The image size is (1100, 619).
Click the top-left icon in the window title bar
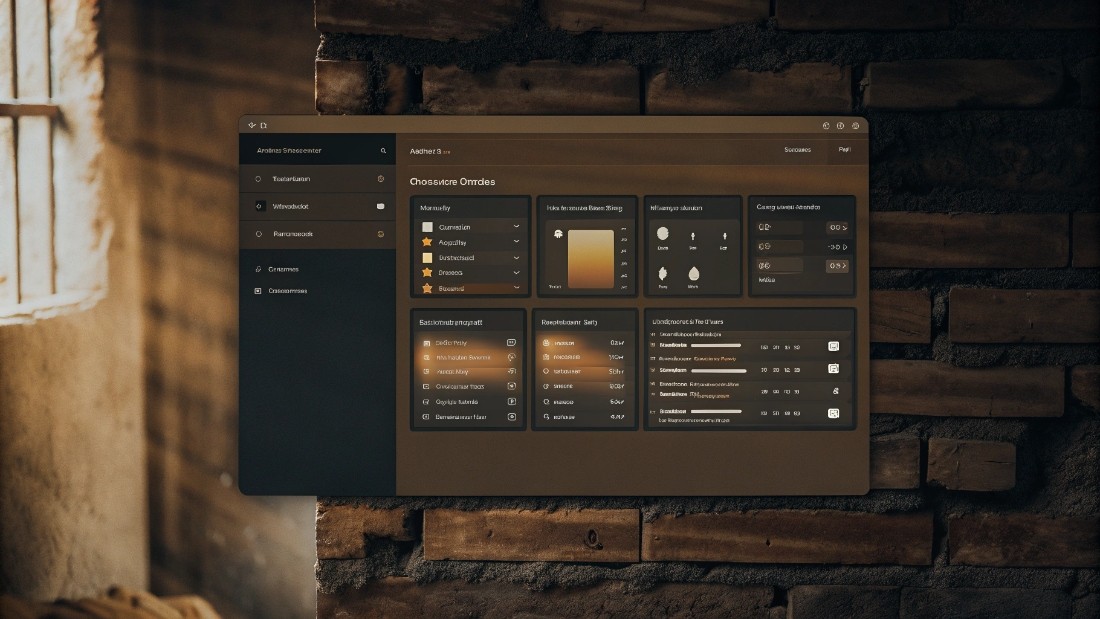[x=252, y=125]
